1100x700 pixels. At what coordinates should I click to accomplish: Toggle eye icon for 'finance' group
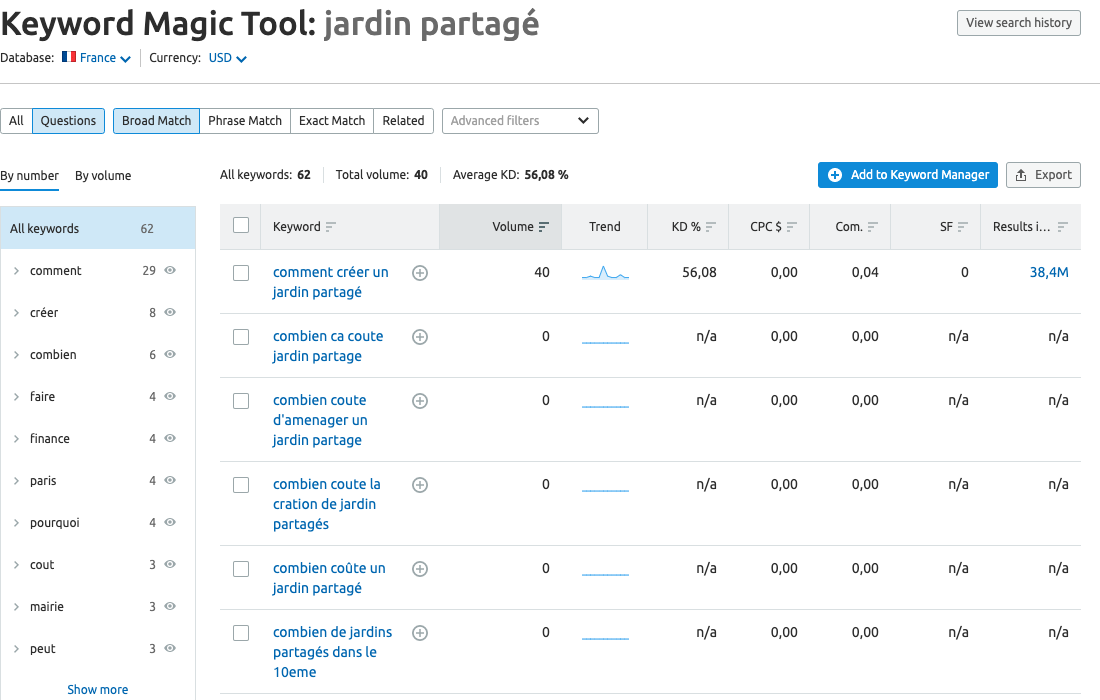pyautogui.click(x=170, y=438)
